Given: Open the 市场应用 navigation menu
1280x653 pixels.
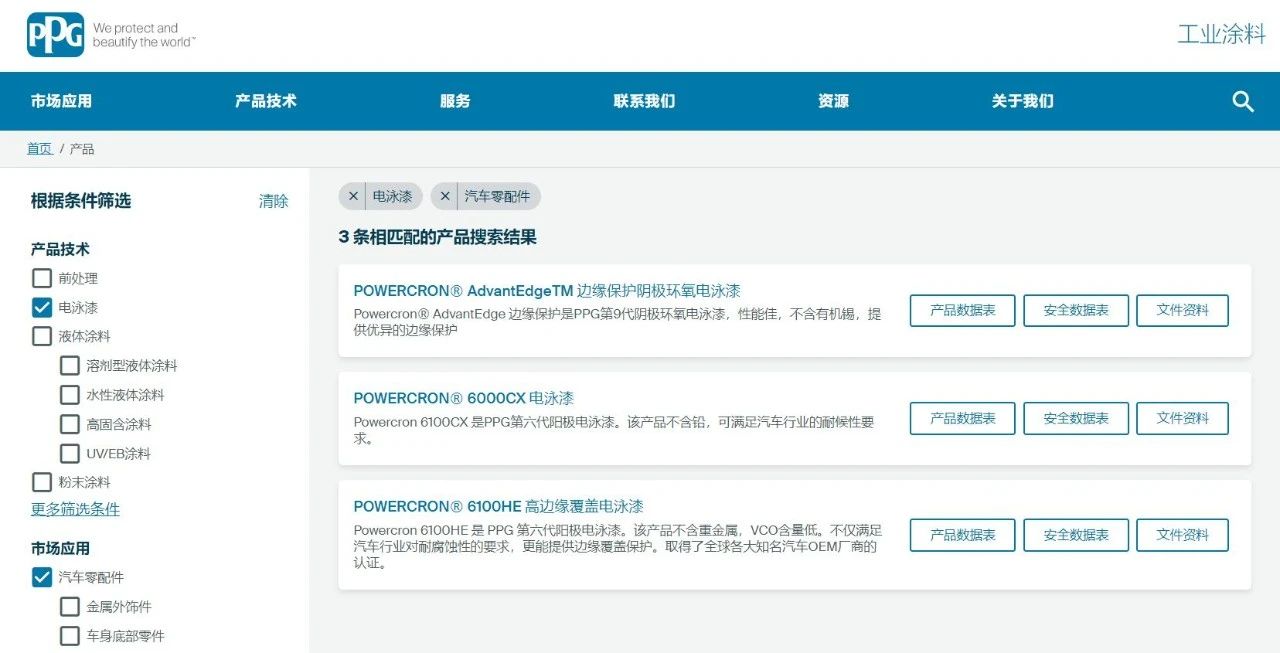Looking at the screenshot, I should (x=61, y=101).
